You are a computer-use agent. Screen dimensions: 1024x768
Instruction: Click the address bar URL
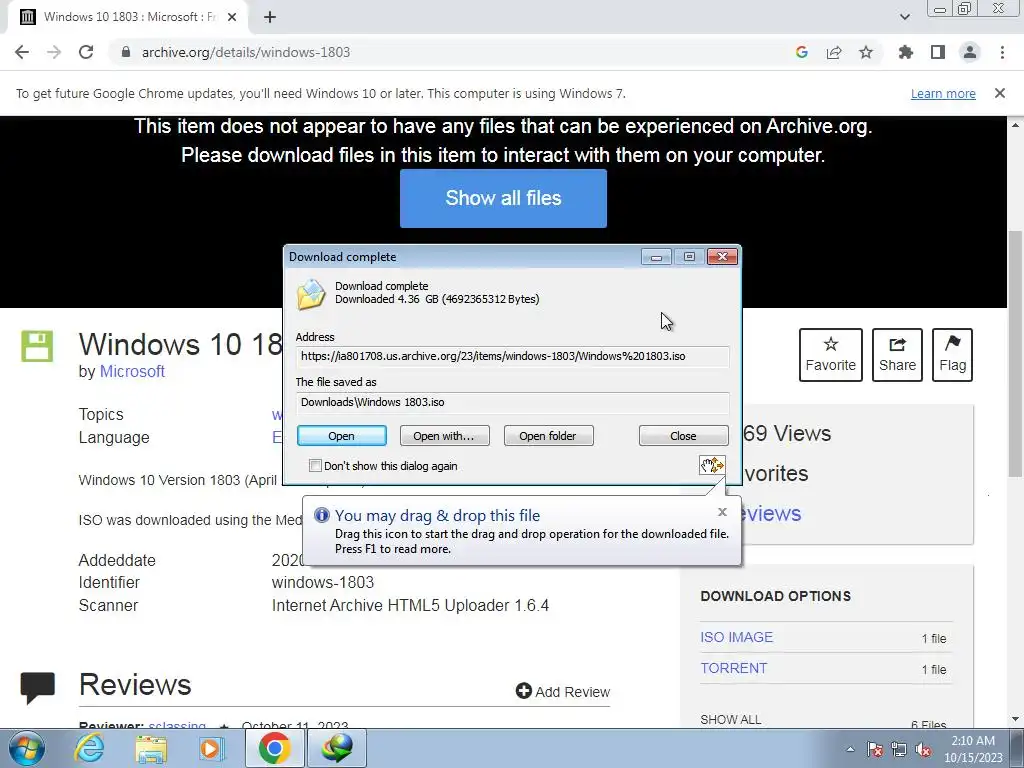[x=246, y=52]
